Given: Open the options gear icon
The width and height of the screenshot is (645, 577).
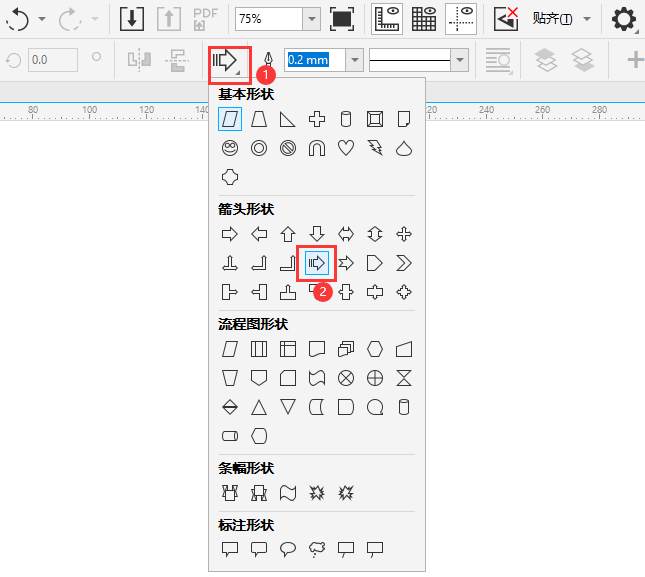Looking at the screenshot, I should pyautogui.click(x=624, y=19).
